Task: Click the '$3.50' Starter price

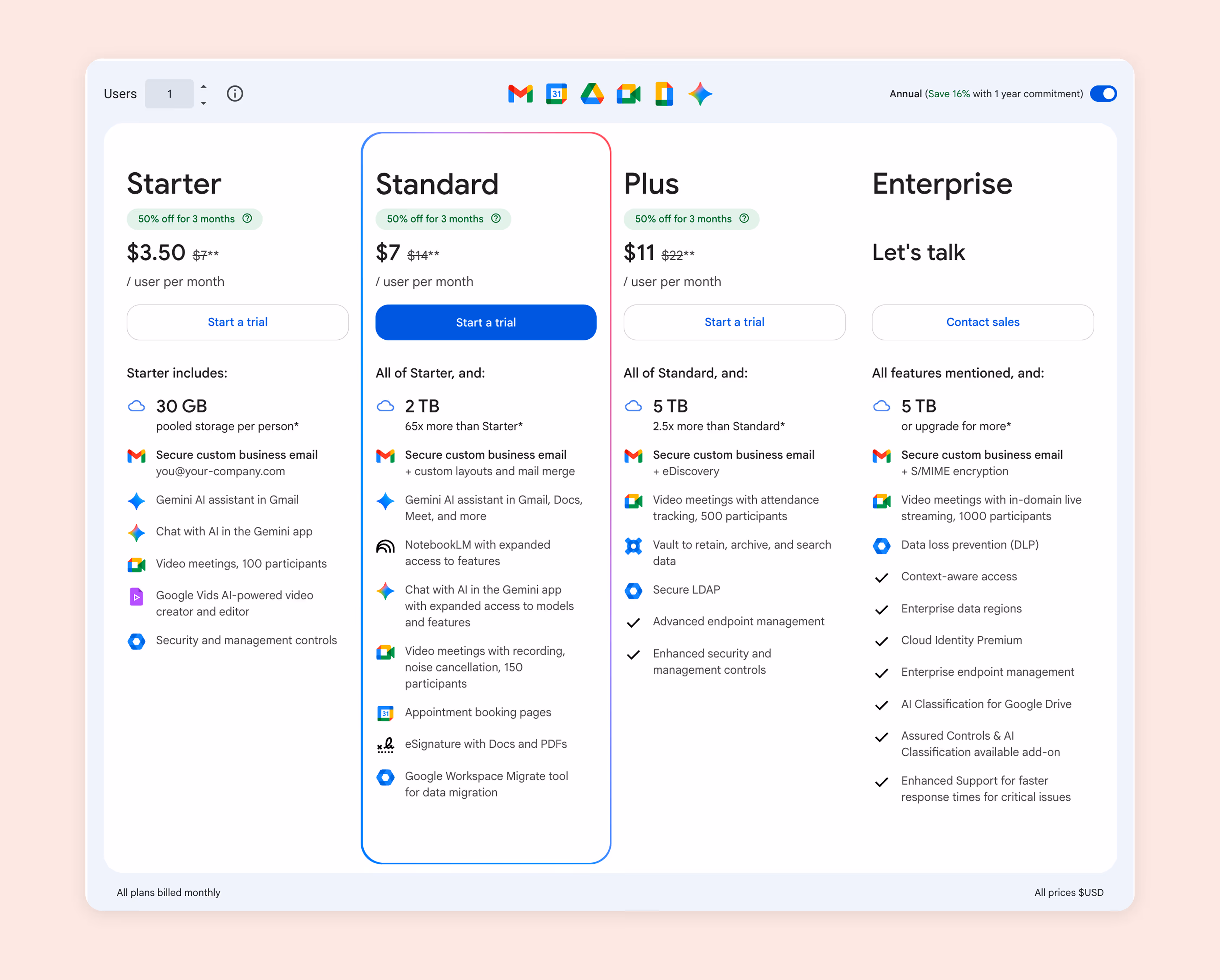Action: pos(156,252)
